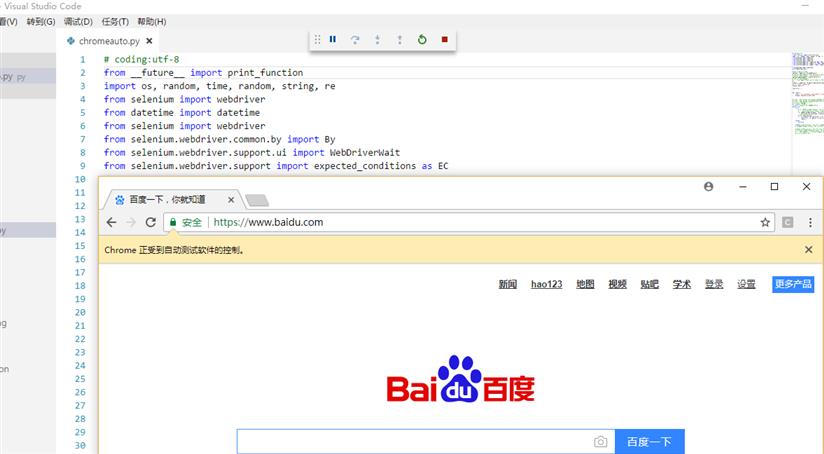Close the 百度一下 Chrome tab
This screenshot has width=824, height=454.
pos(231,200)
